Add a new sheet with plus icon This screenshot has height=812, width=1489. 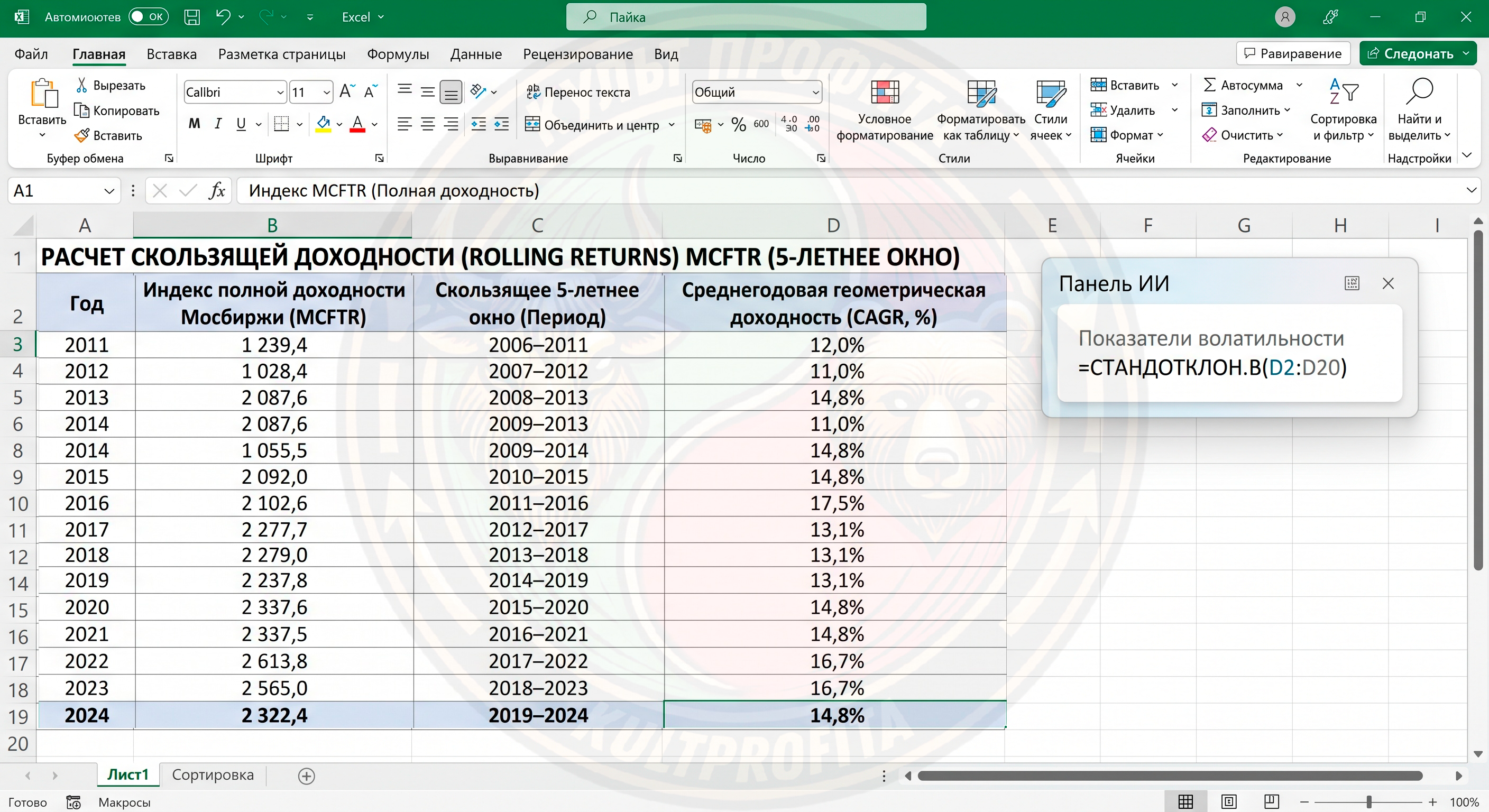click(306, 776)
